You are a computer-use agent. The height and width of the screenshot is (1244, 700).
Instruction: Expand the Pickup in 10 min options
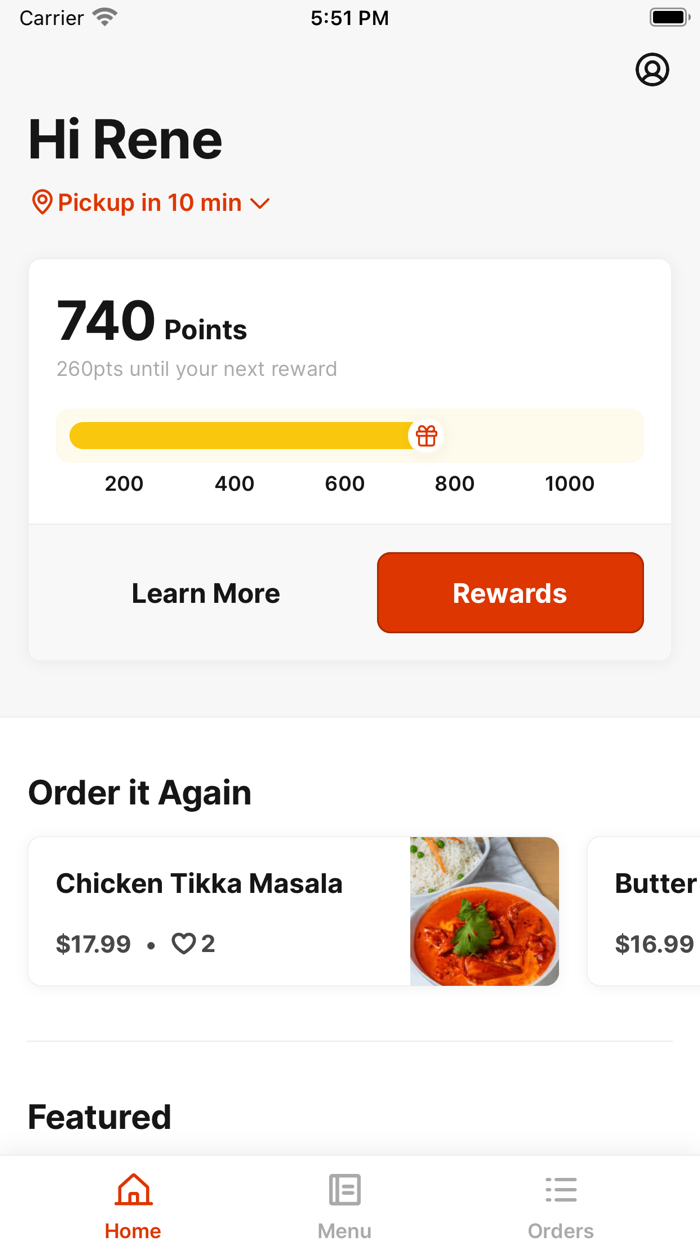150,202
